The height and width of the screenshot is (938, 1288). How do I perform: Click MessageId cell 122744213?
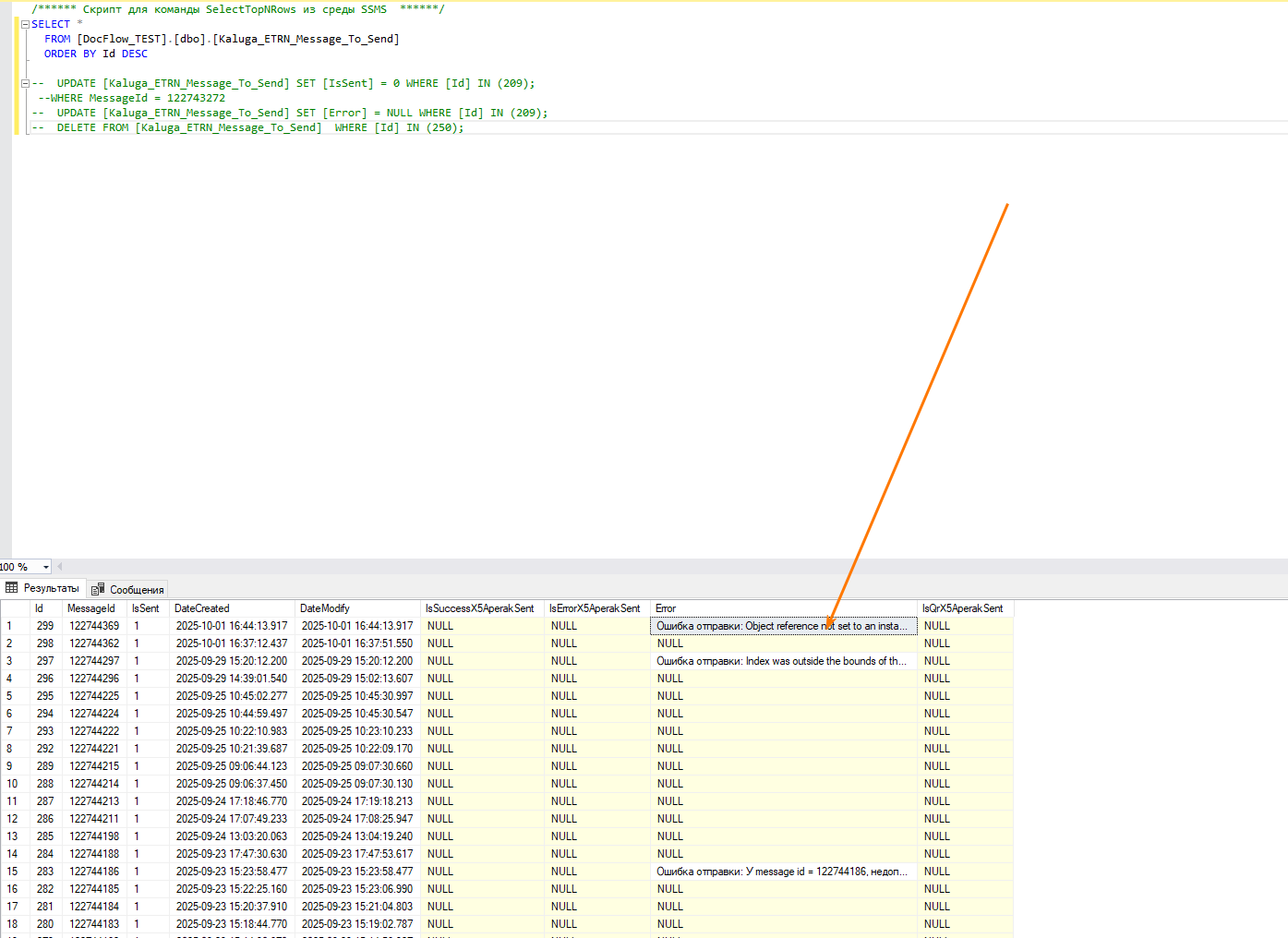coord(95,801)
